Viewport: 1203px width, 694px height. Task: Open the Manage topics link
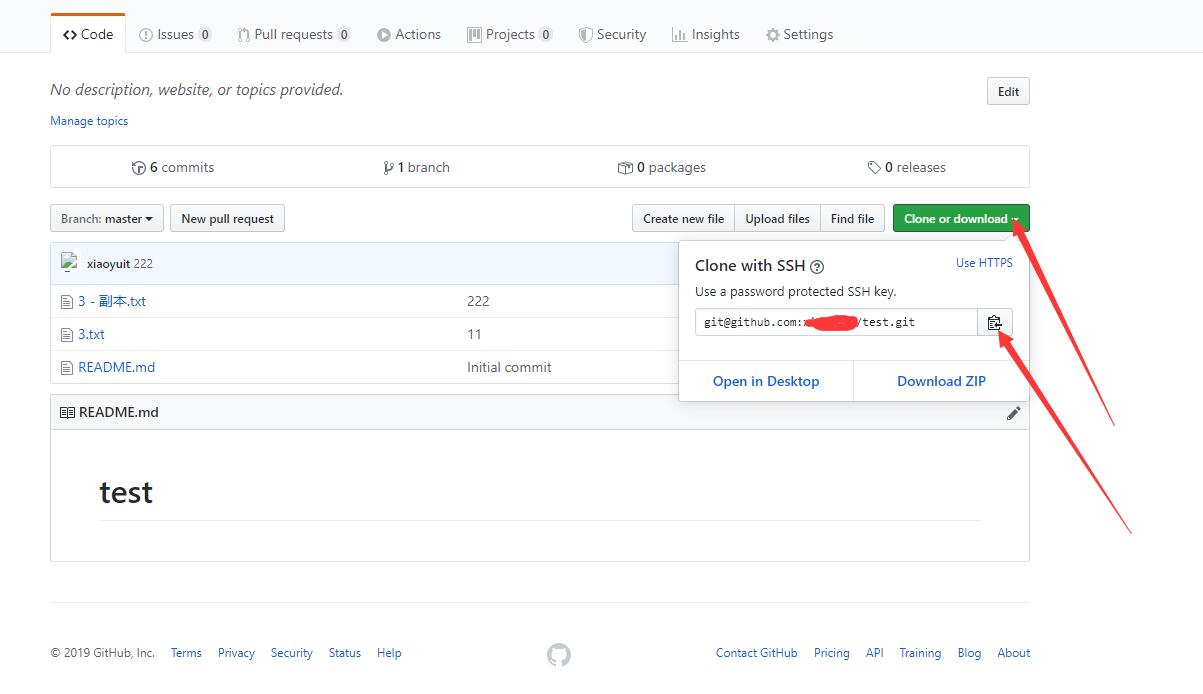[89, 121]
